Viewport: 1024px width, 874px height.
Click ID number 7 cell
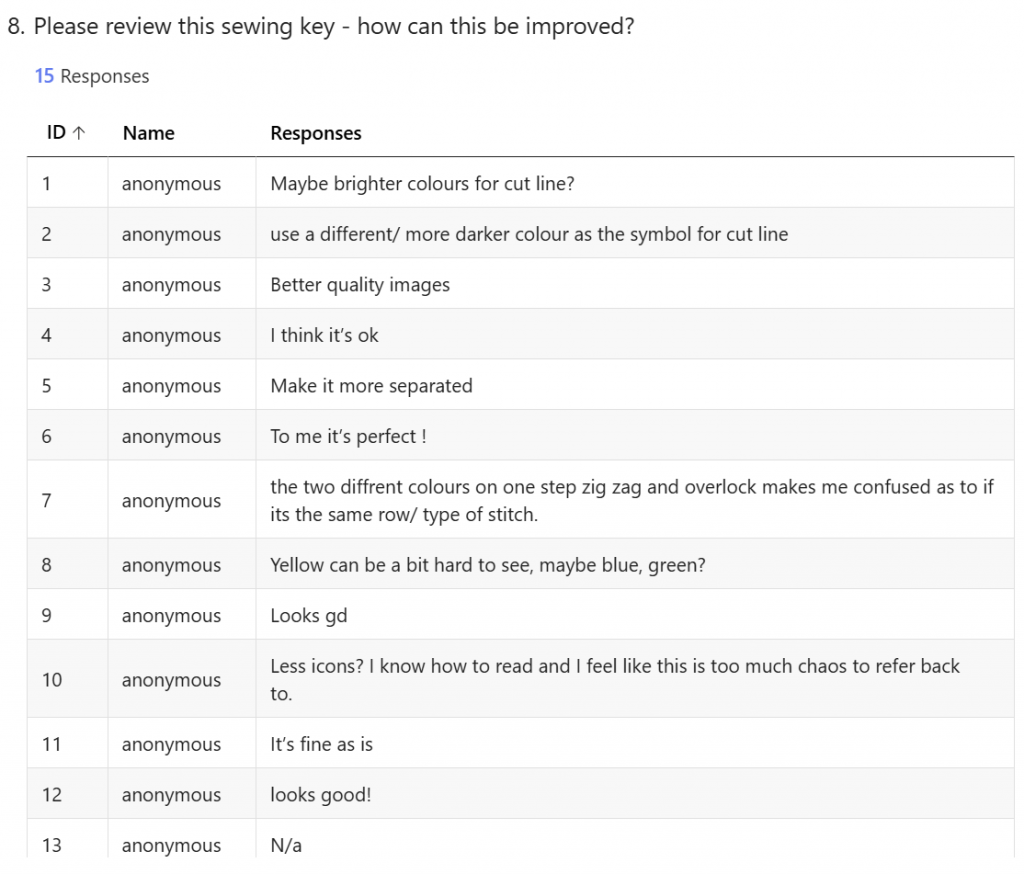click(46, 500)
